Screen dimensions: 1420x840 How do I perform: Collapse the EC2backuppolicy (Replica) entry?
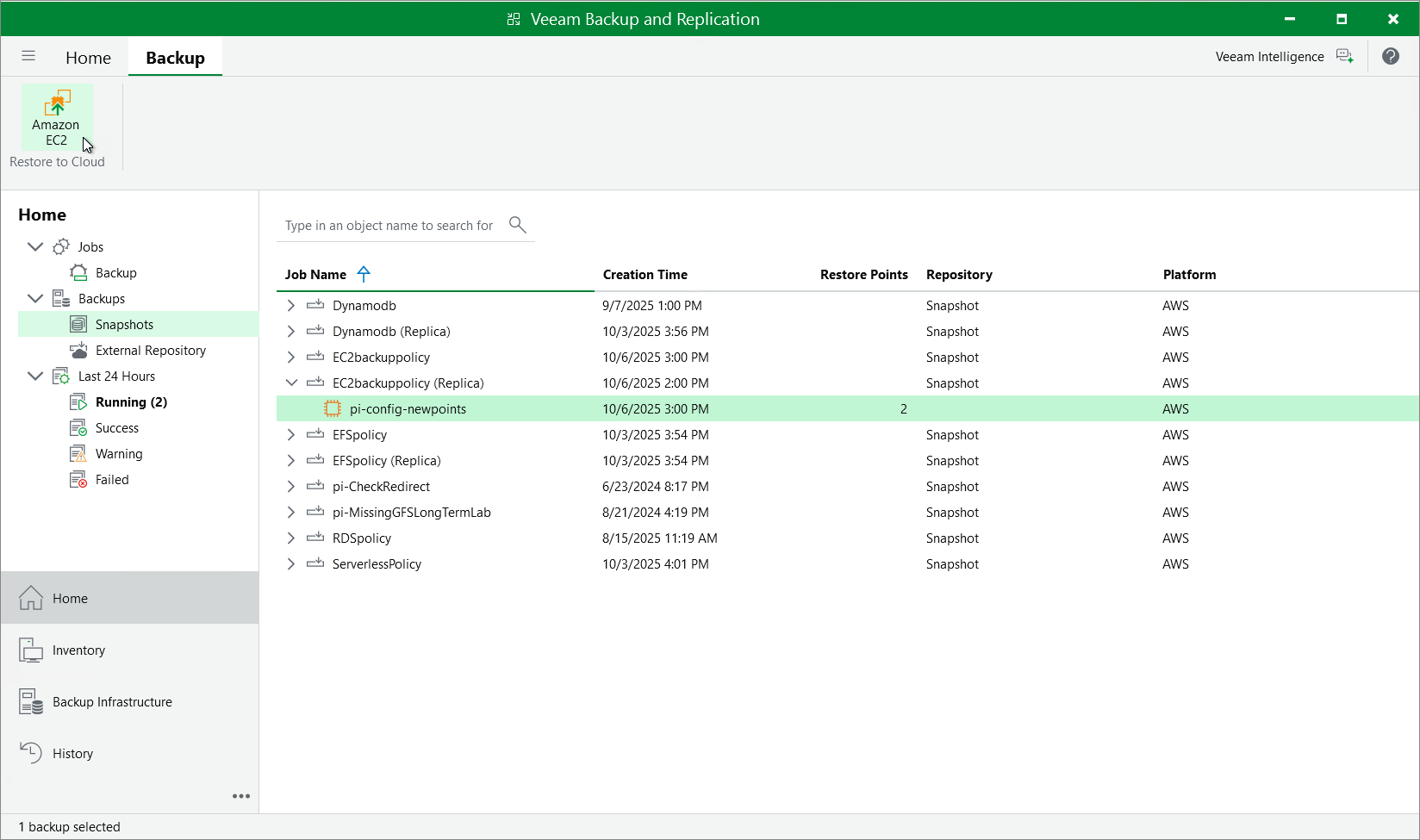(x=291, y=383)
